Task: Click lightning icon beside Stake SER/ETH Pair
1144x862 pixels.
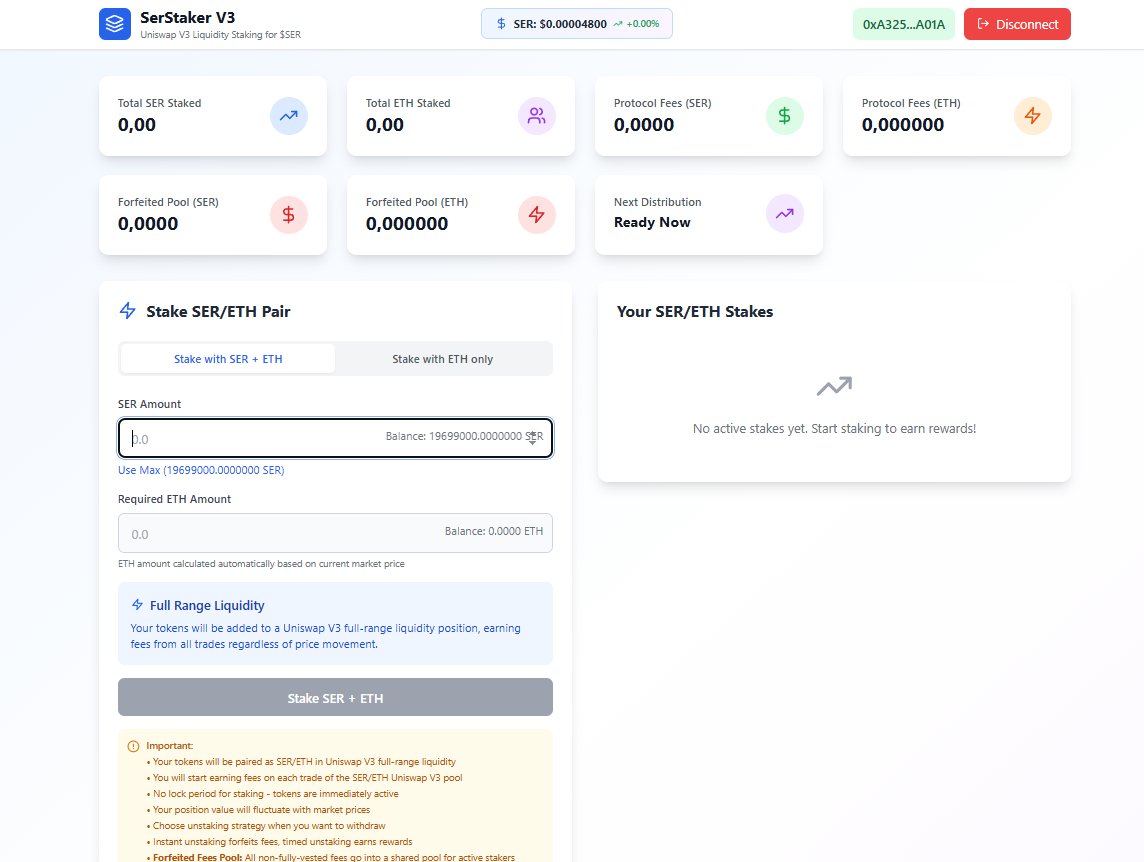Action: tap(128, 311)
